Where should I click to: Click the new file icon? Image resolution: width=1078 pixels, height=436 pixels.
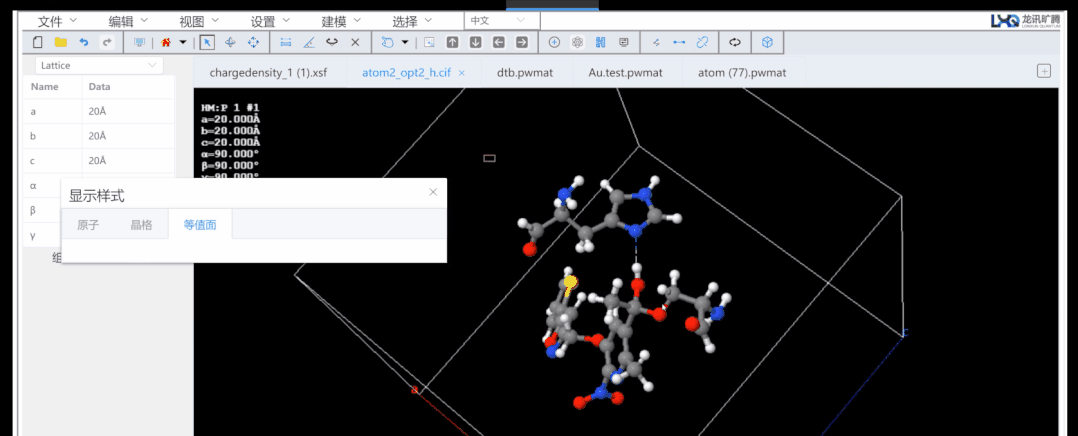point(38,43)
